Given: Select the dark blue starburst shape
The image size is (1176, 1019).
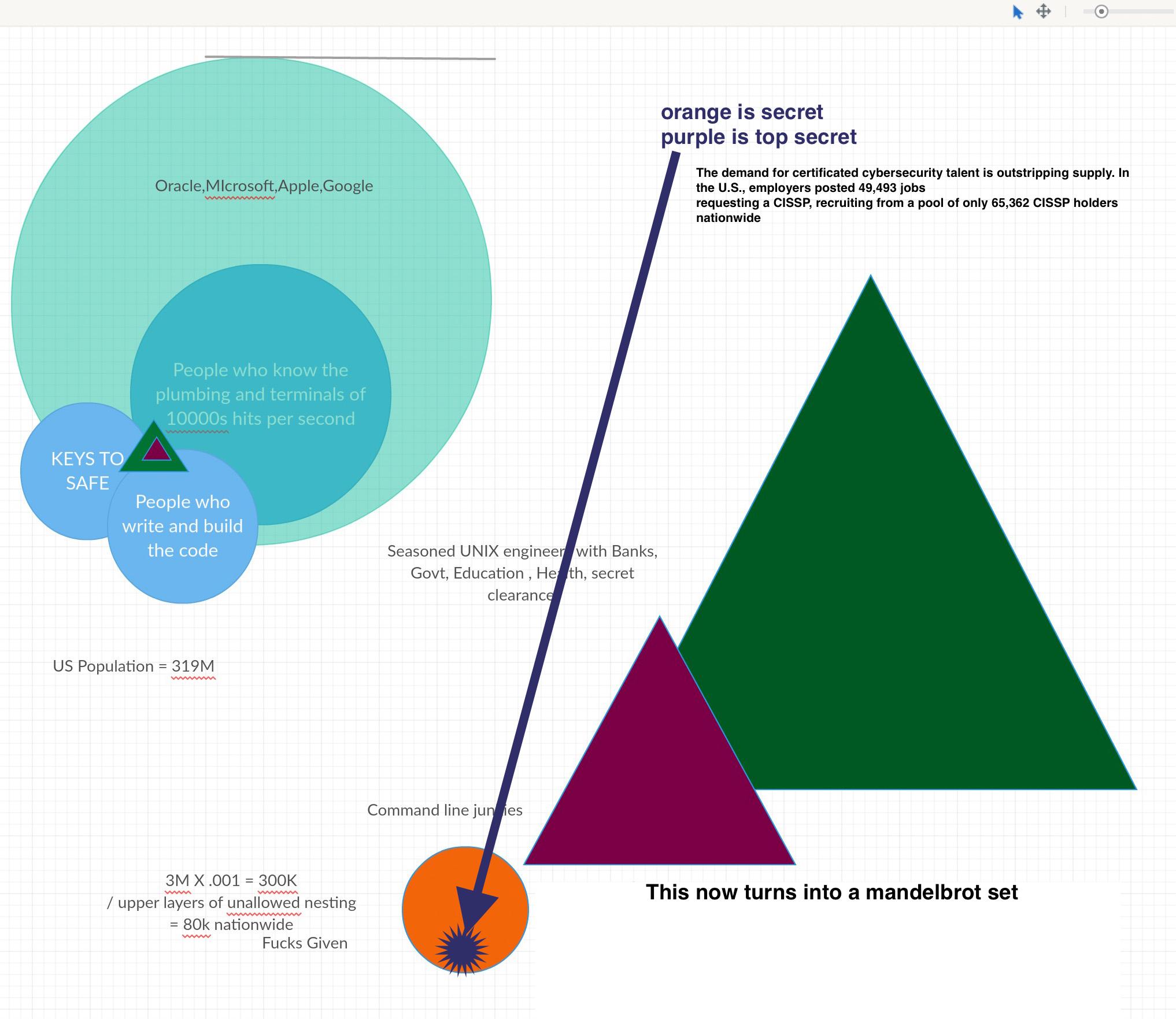Looking at the screenshot, I should click(x=462, y=949).
